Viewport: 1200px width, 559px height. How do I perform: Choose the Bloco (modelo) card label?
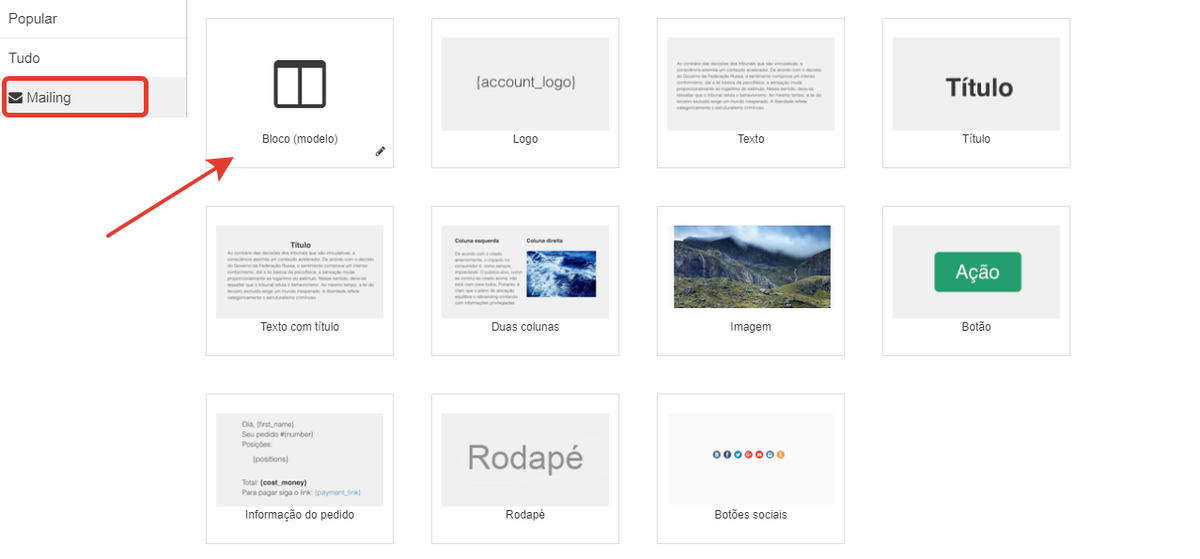point(300,139)
